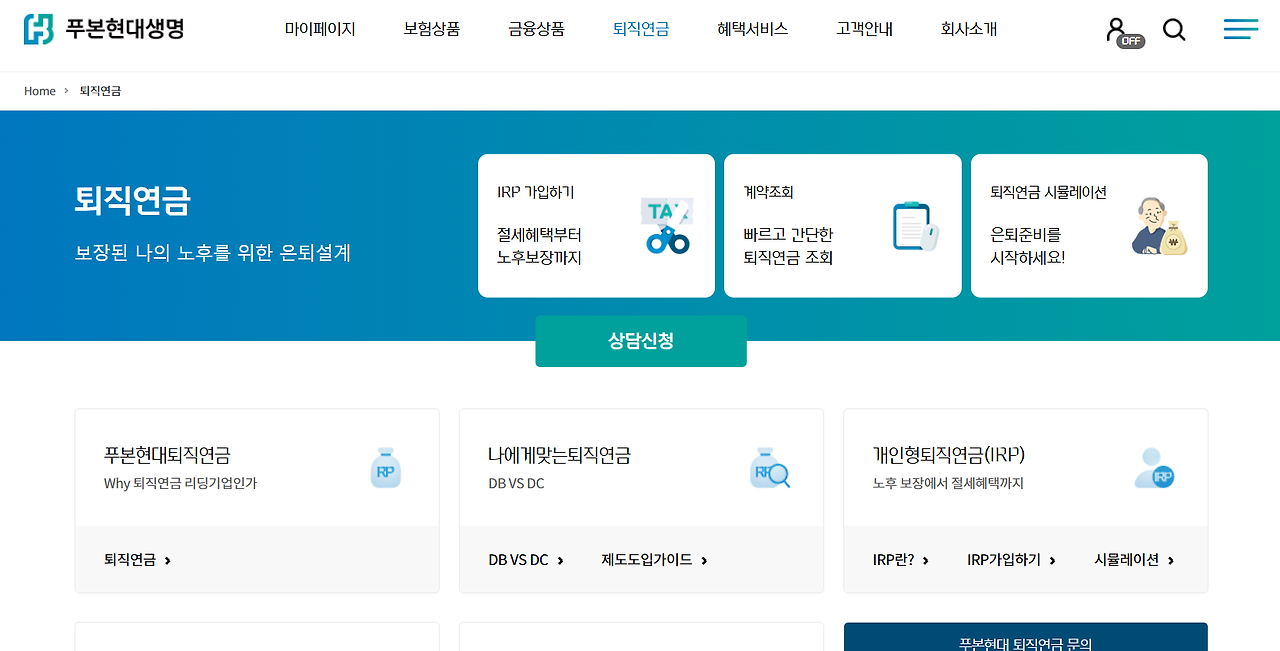Go to Home breadcrumb link
Screen dimensions: 1280x651
pos(40,91)
